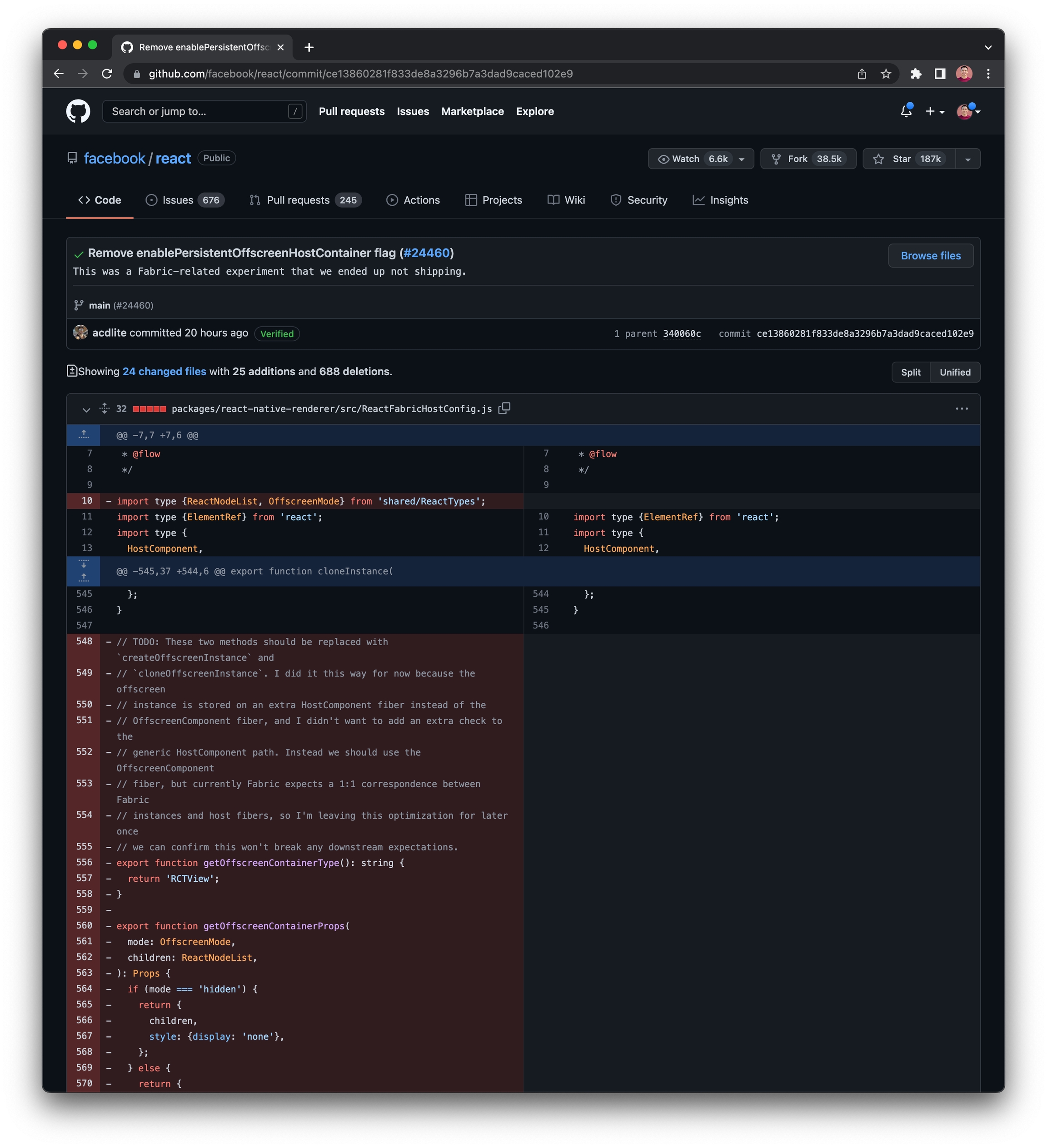Image resolution: width=1047 pixels, height=1148 pixels.
Task: Click the Browse files button
Action: (x=931, y=256)
